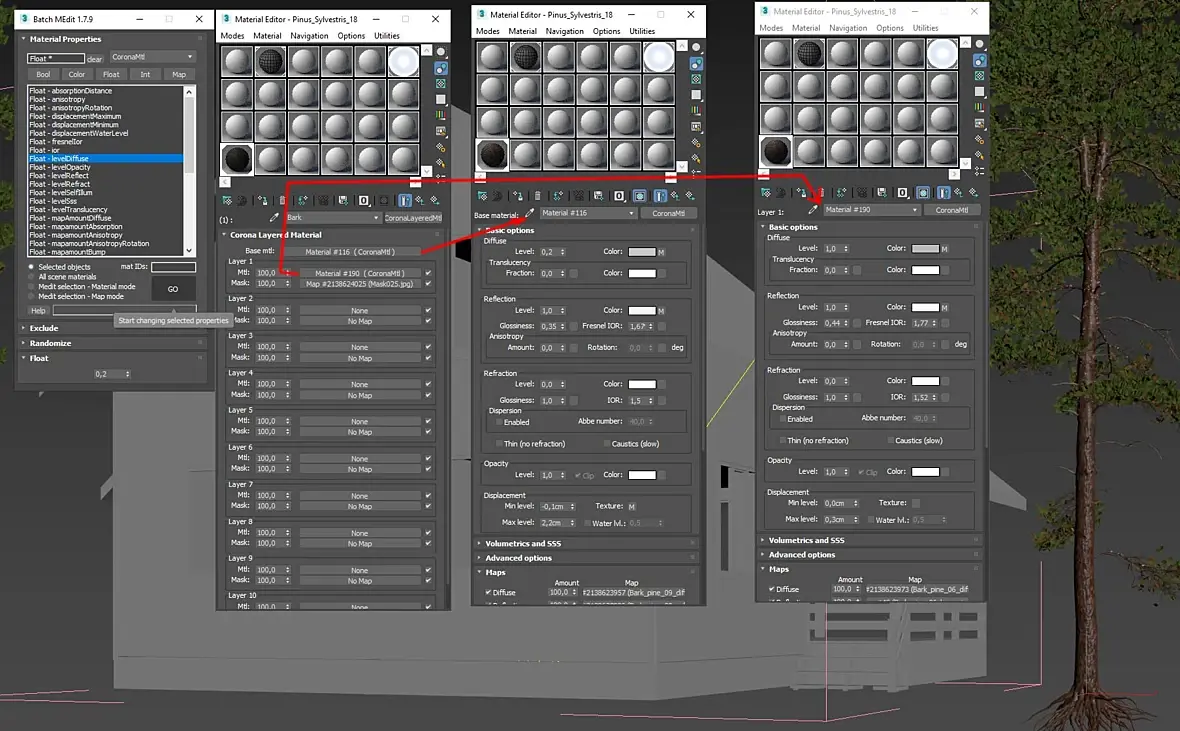
Task: Click Diffuse color swatch in middle editor
Action: tap(641, 251)
